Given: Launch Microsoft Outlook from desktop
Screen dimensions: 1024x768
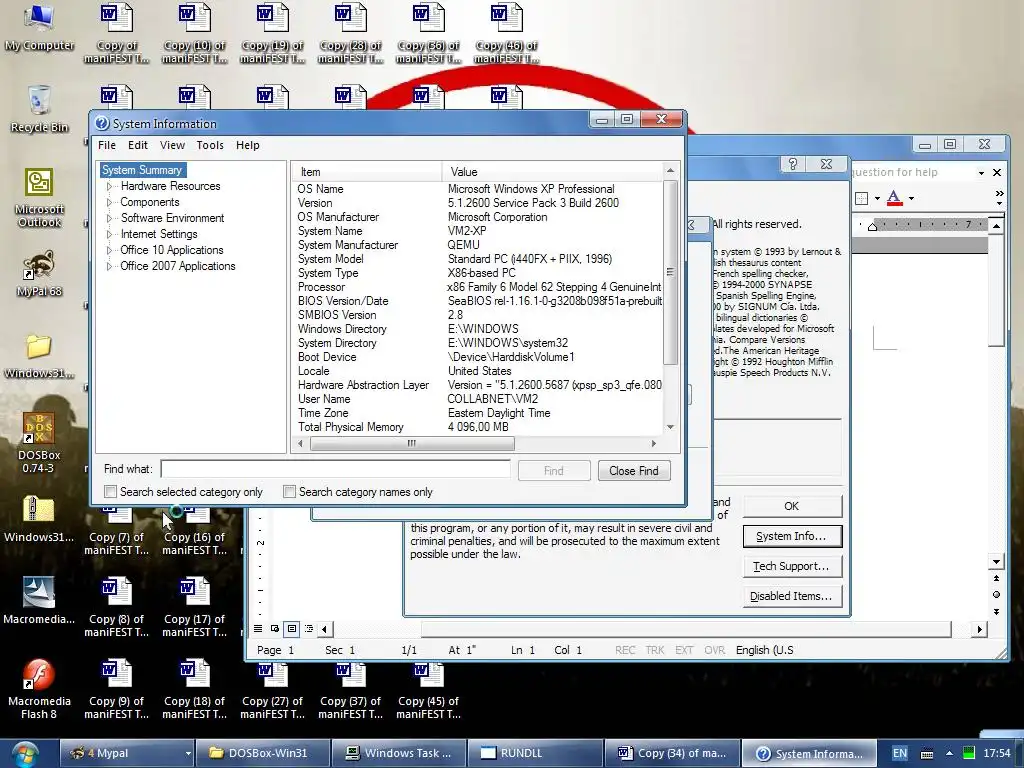Looking at the screenshot, I should coord(39,197).
